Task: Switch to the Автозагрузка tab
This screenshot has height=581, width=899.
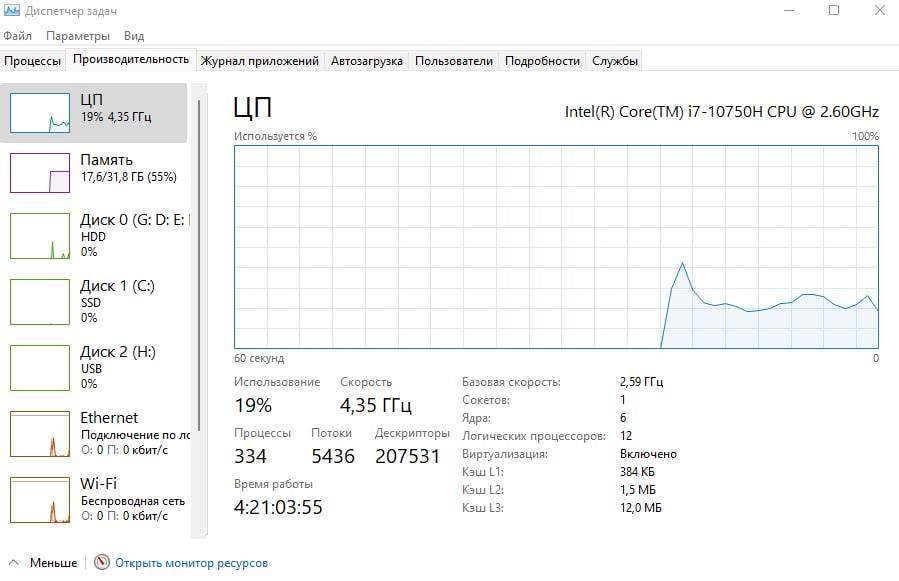Action: (x=367, y=61)
